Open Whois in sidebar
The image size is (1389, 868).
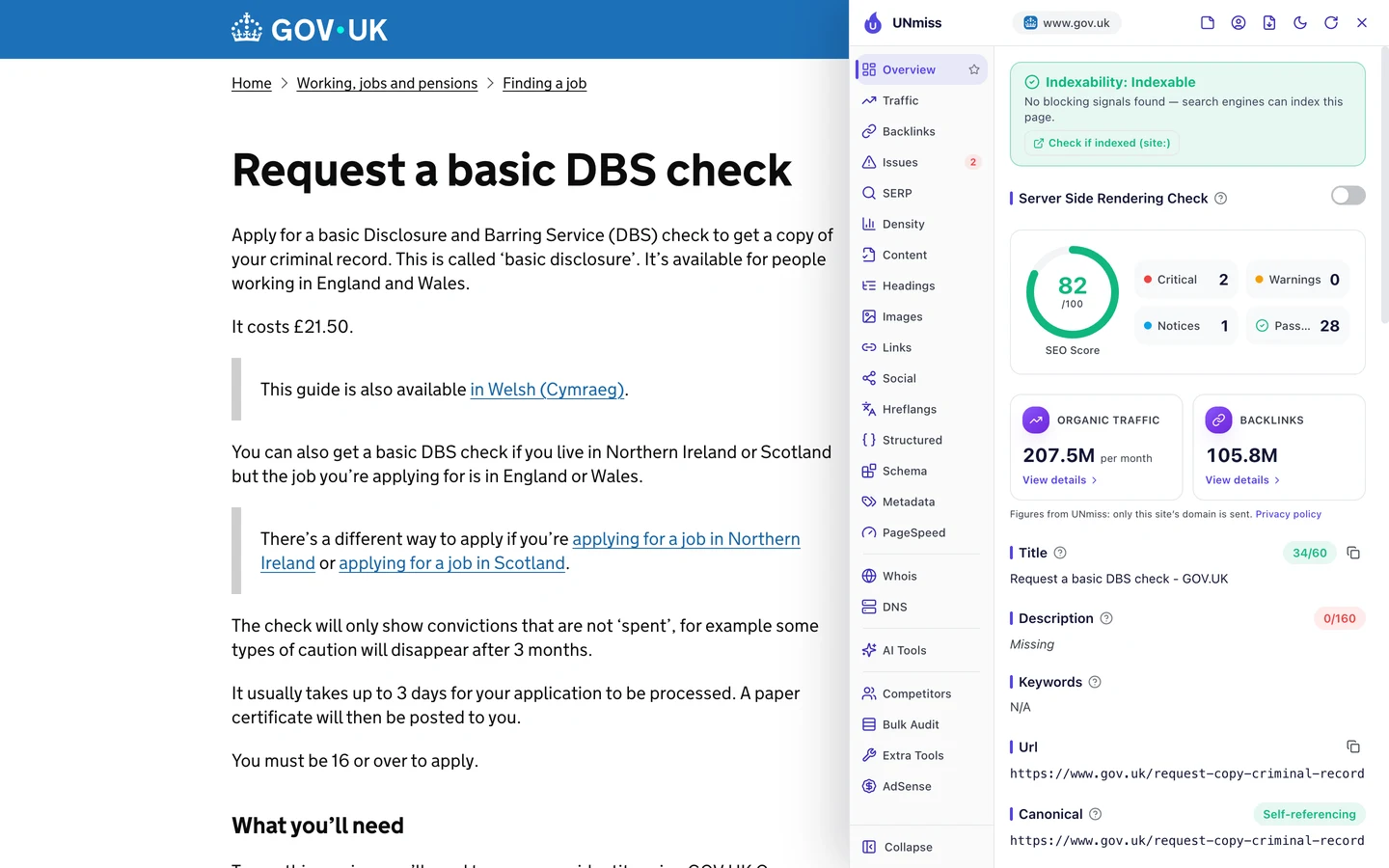click(x=921, y=576)
